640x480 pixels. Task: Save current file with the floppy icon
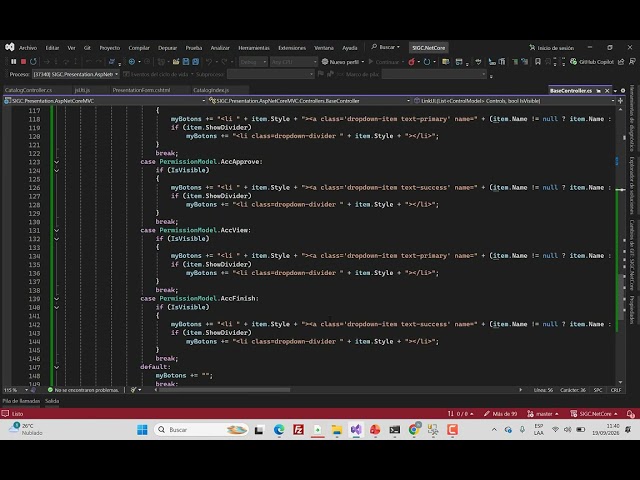coord(186,62)
